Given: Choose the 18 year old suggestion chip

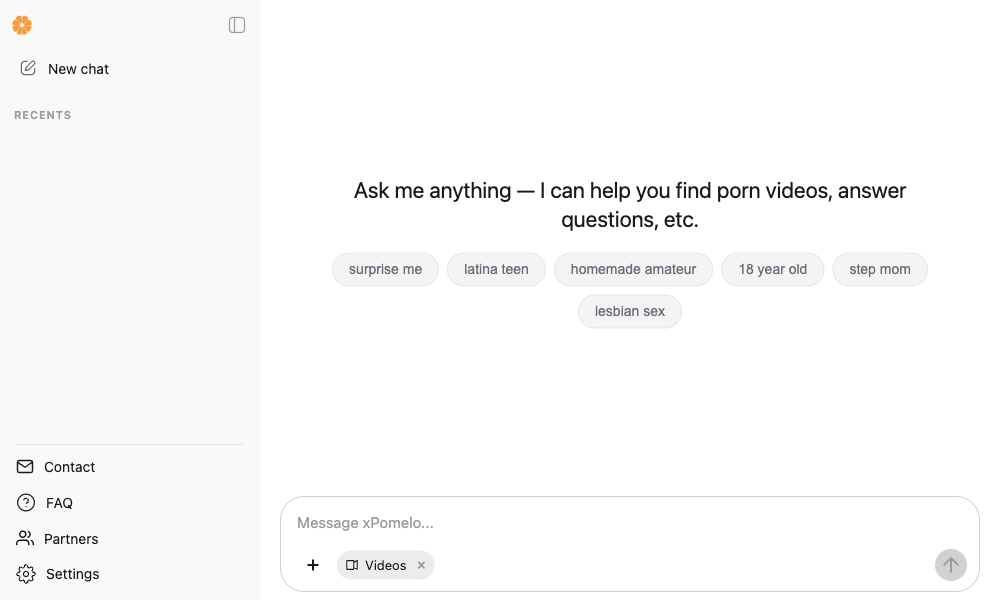Looking at the screenshot, I should pos(772,269).
